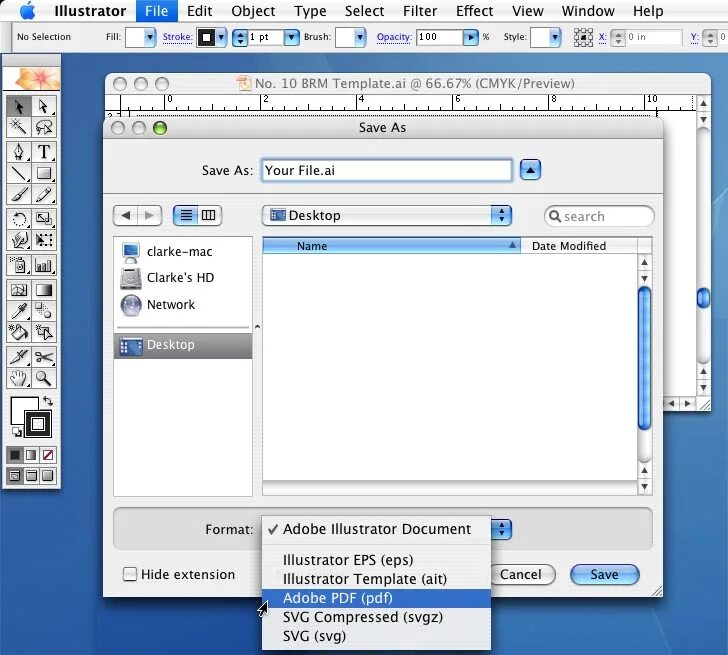Viewport: 728px width, 655px height.
Task: Select the Type tool
Action: tap(44, 152)
